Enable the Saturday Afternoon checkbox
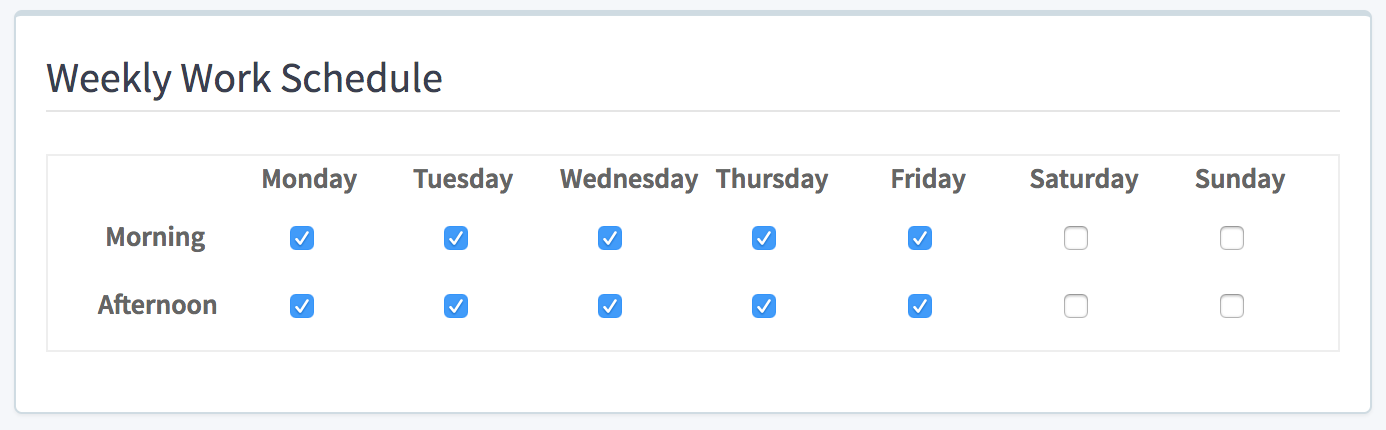This screenshot has height=430, width=1386. point(1076,306)
